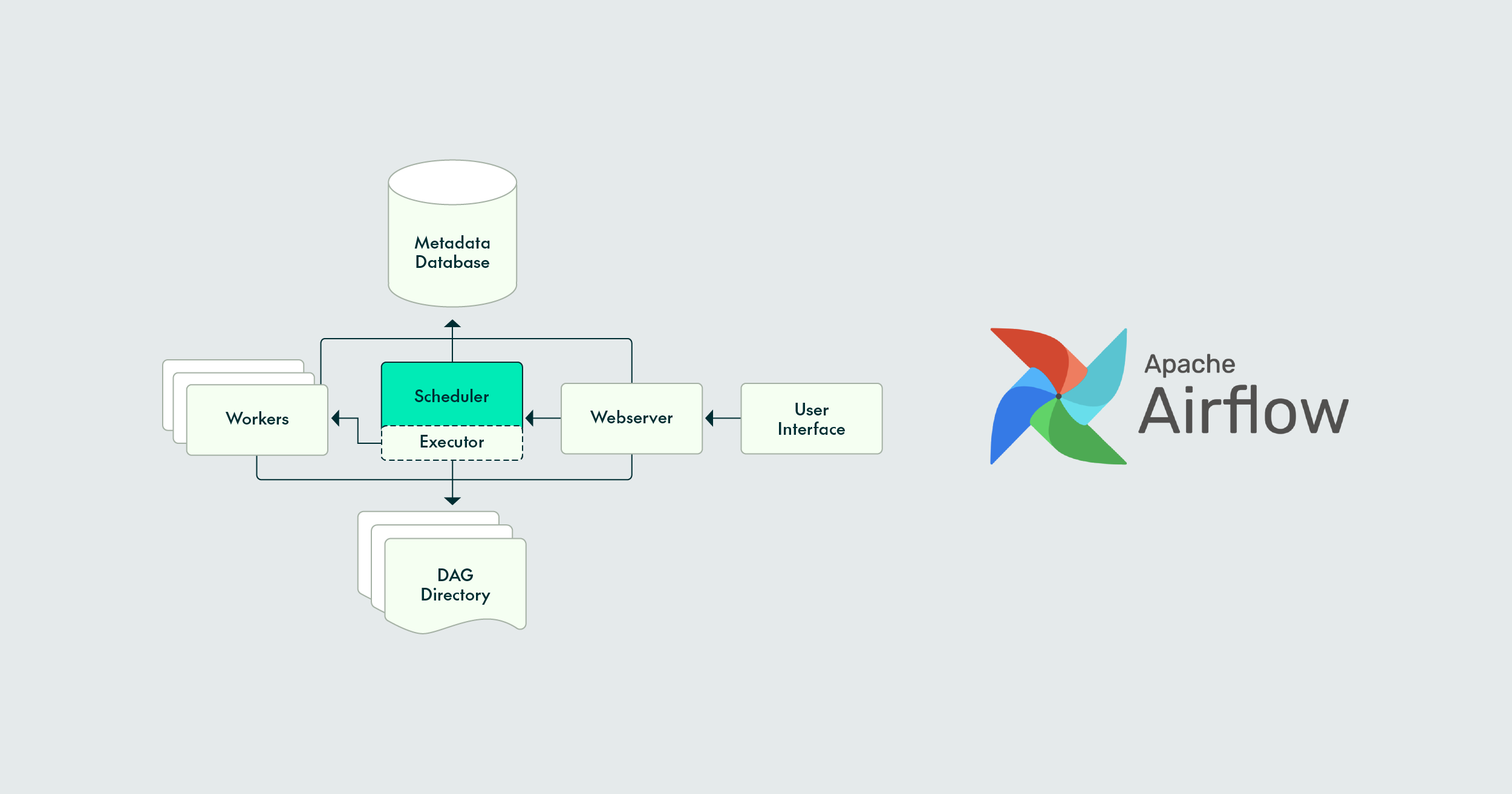Select the Webserver box label

point(631,418)
